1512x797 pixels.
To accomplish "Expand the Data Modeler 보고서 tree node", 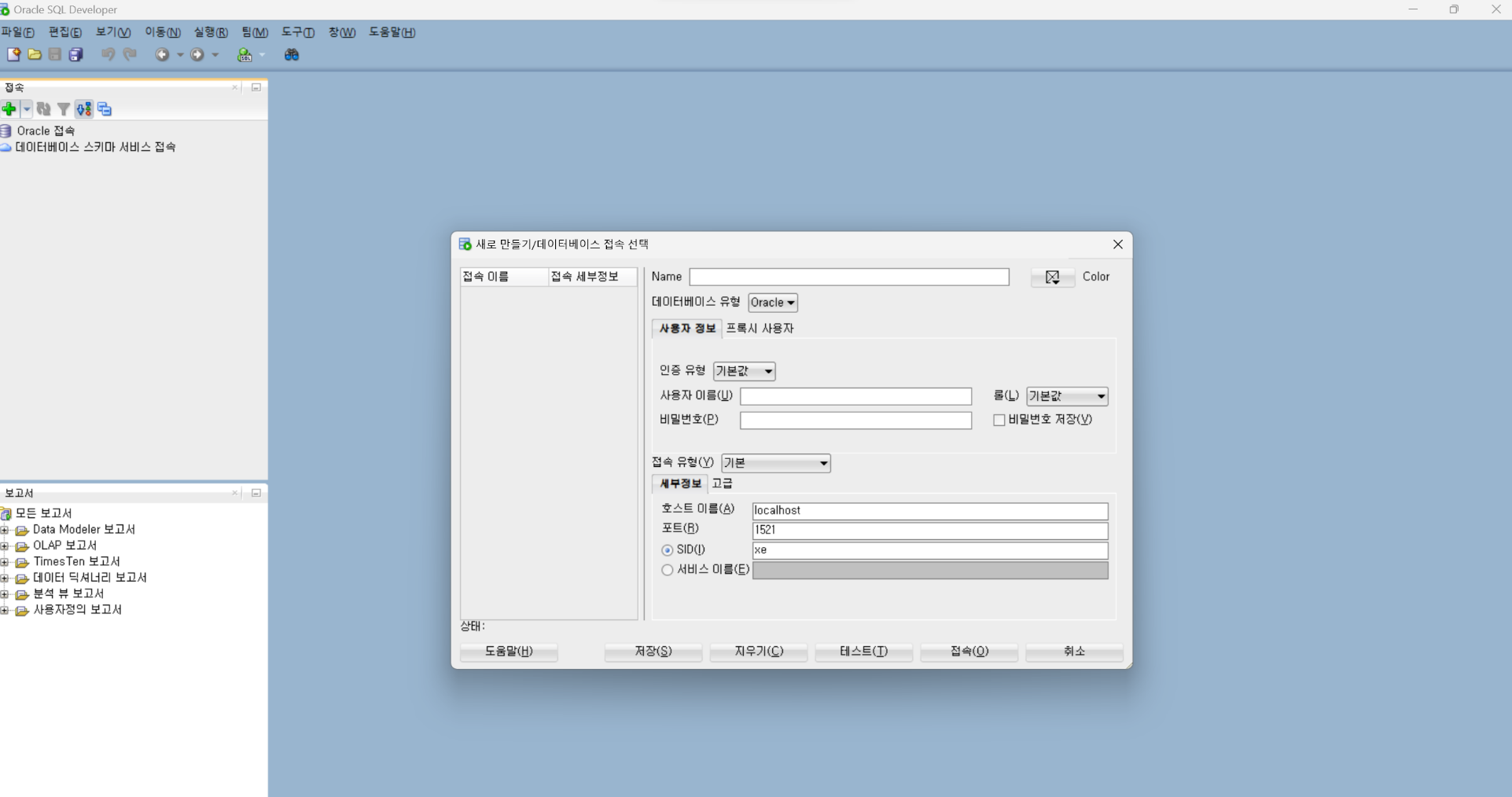I will pos(5,530).
